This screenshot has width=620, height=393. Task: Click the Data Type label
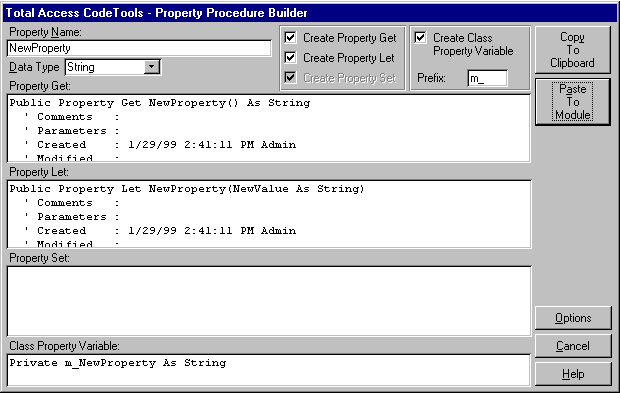click(34, 67)
